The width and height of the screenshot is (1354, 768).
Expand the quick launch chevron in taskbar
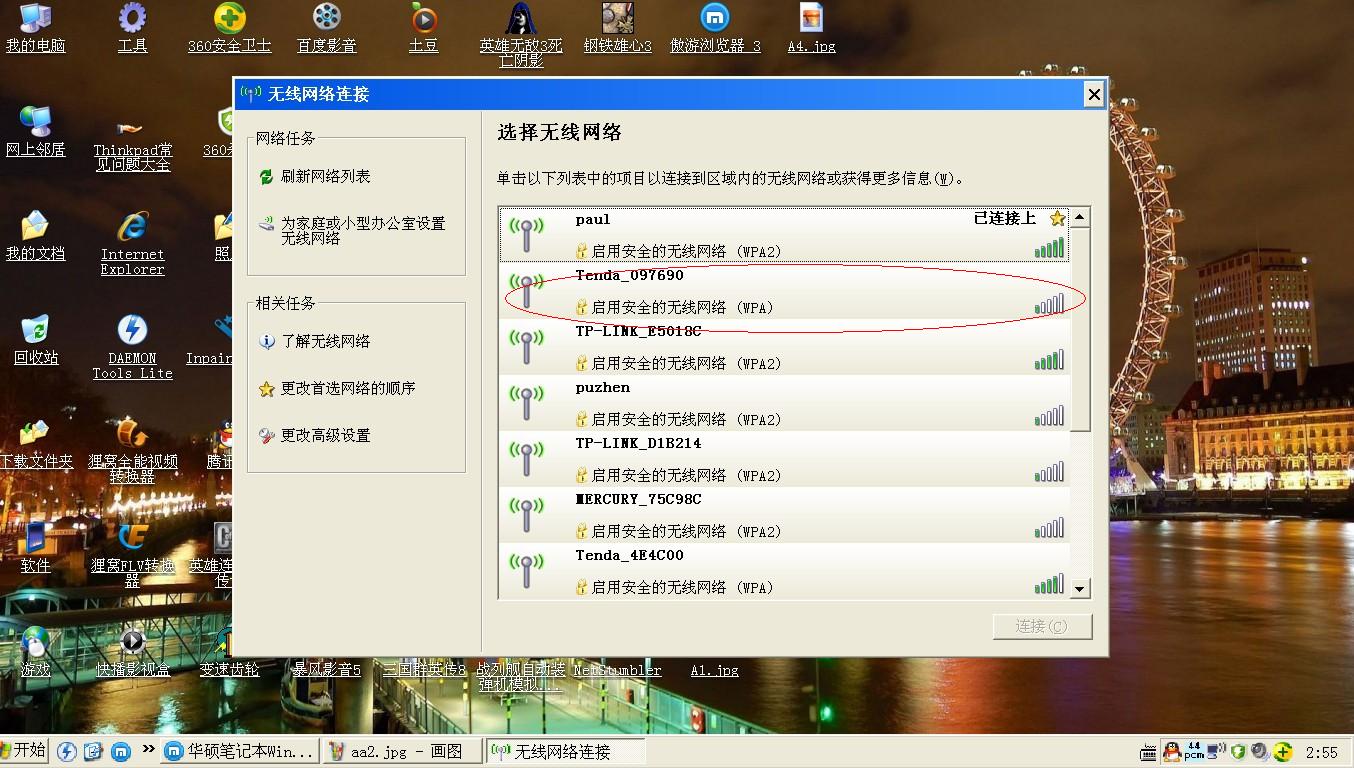148,749
